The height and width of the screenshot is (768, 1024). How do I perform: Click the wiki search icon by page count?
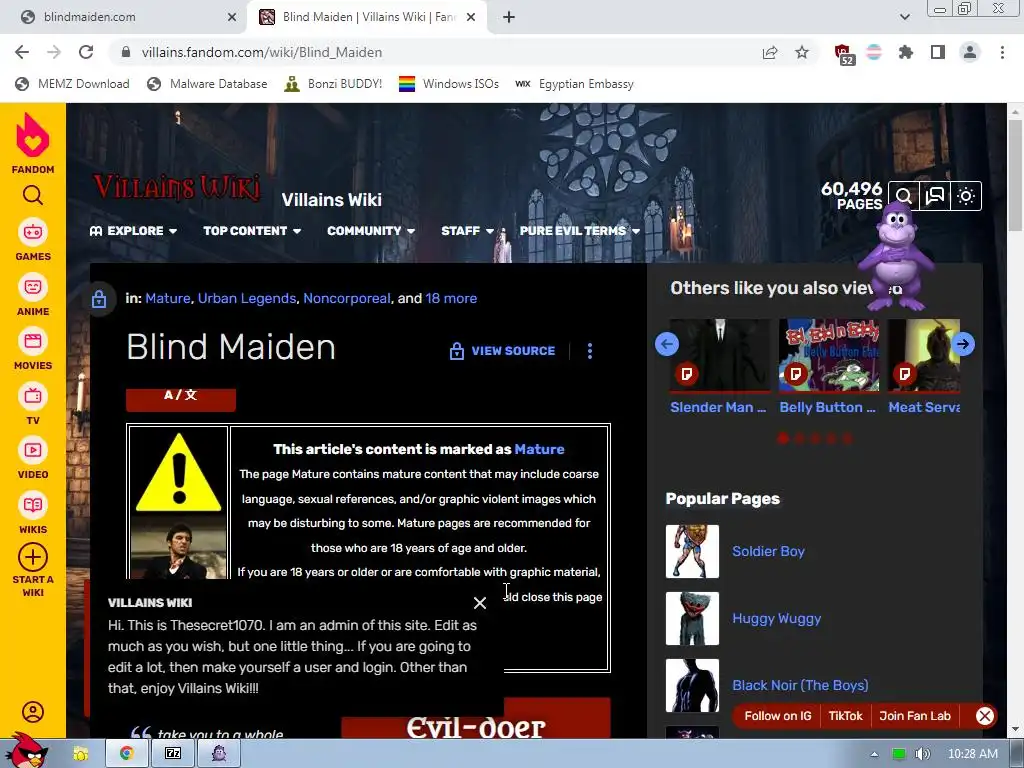pyautogui.click(x=903, y=196)
